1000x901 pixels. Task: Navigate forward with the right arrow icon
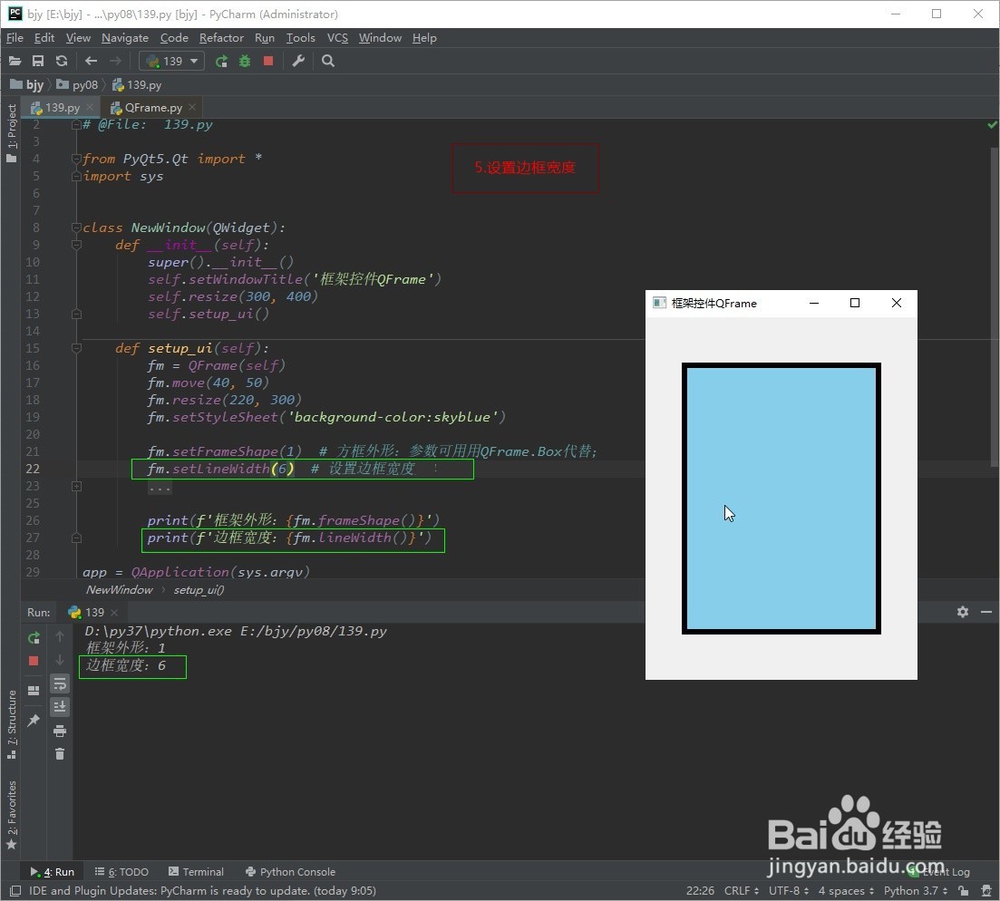[115, 61]
